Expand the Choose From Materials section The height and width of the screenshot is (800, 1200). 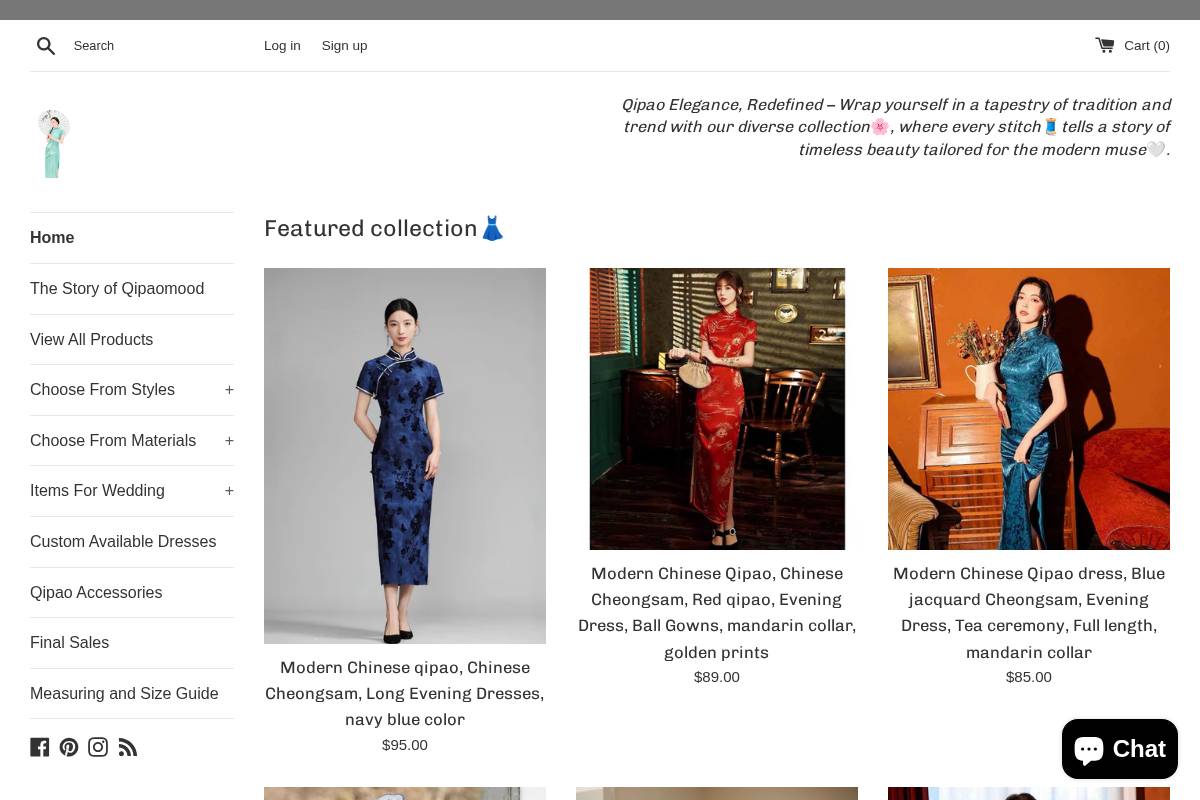(229, 440)
